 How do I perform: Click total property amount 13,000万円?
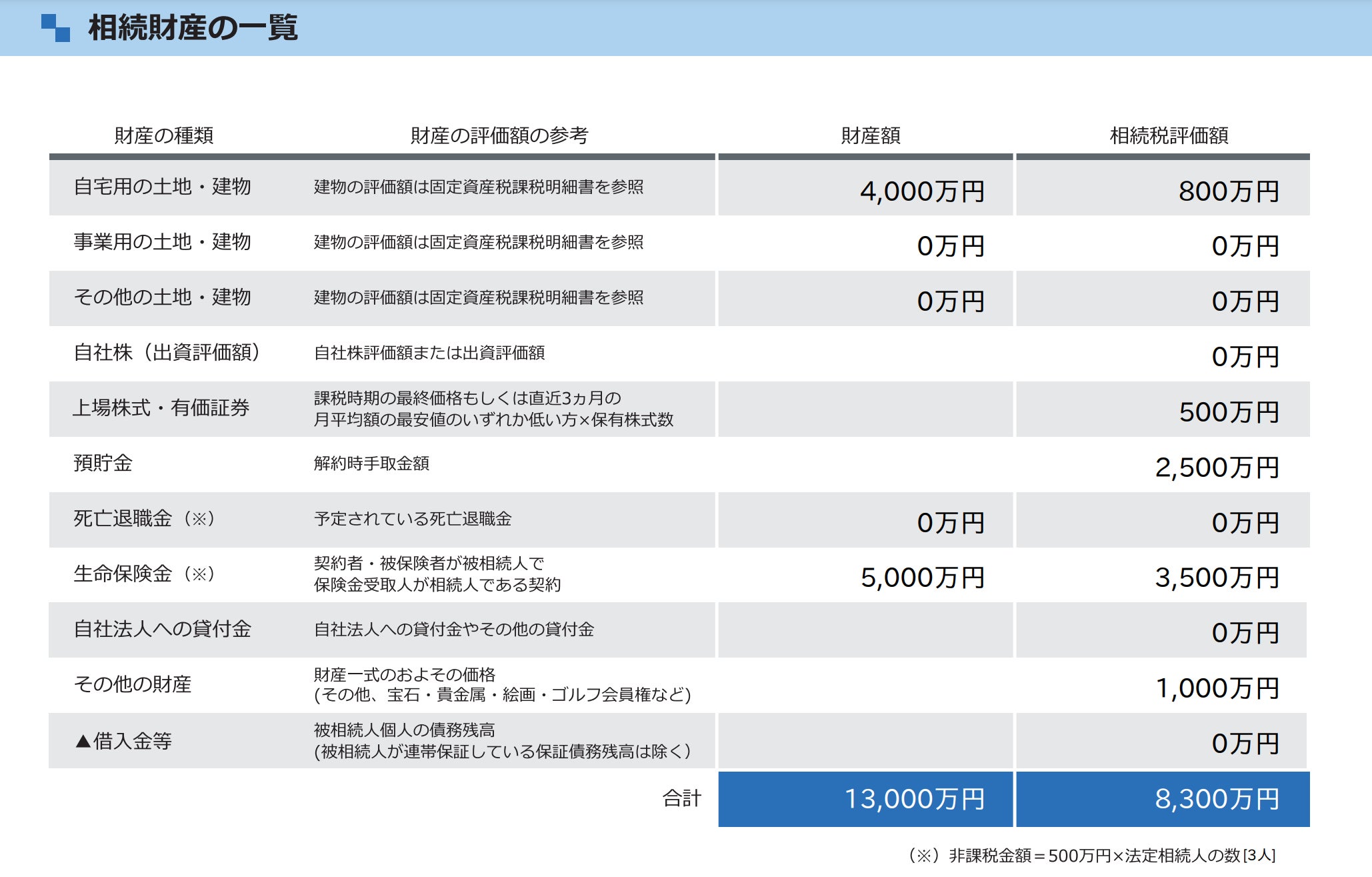914,799
